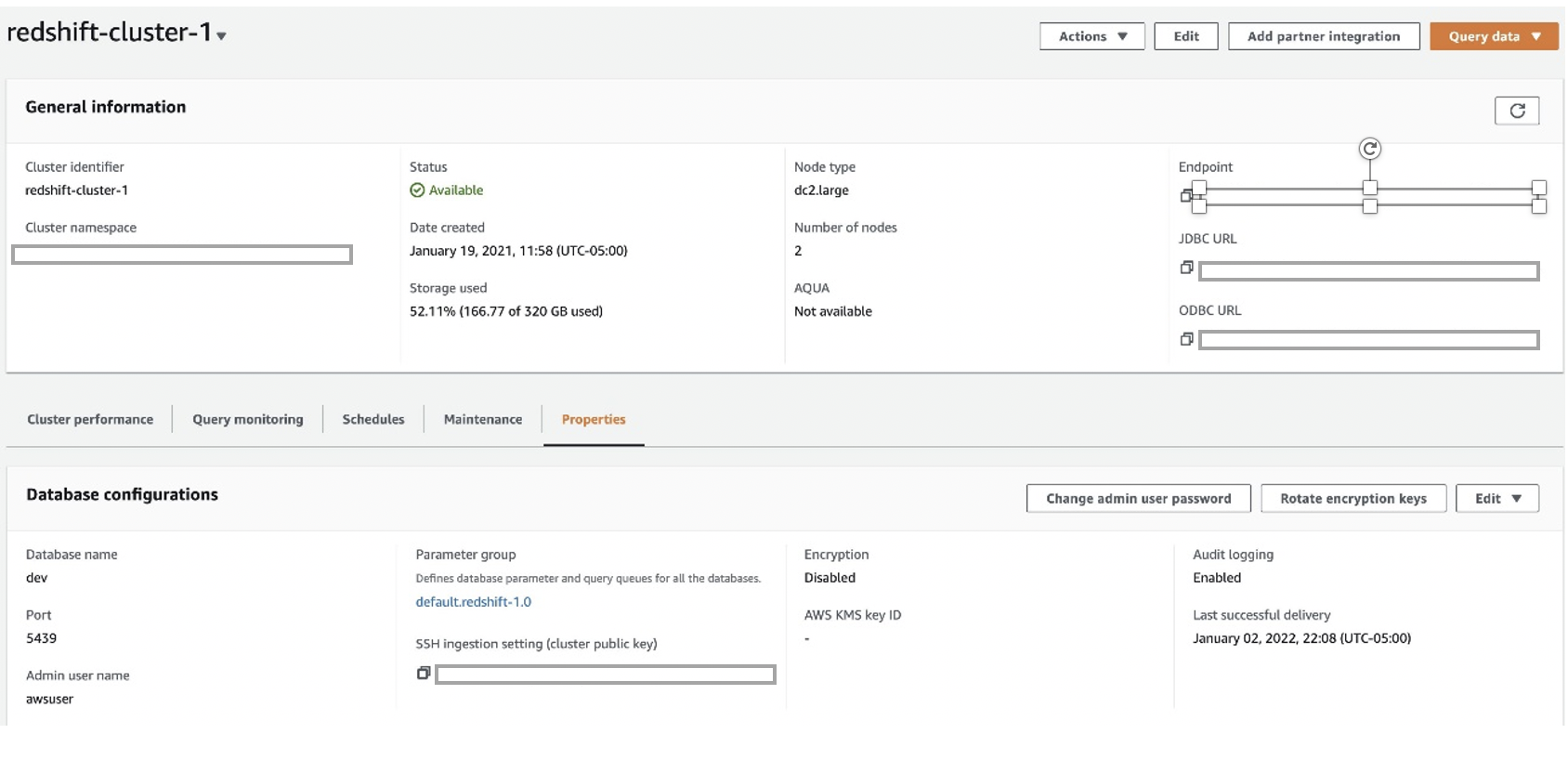Go to the Schedules tab
1568x760 pixels.
[x=373, y=419]
